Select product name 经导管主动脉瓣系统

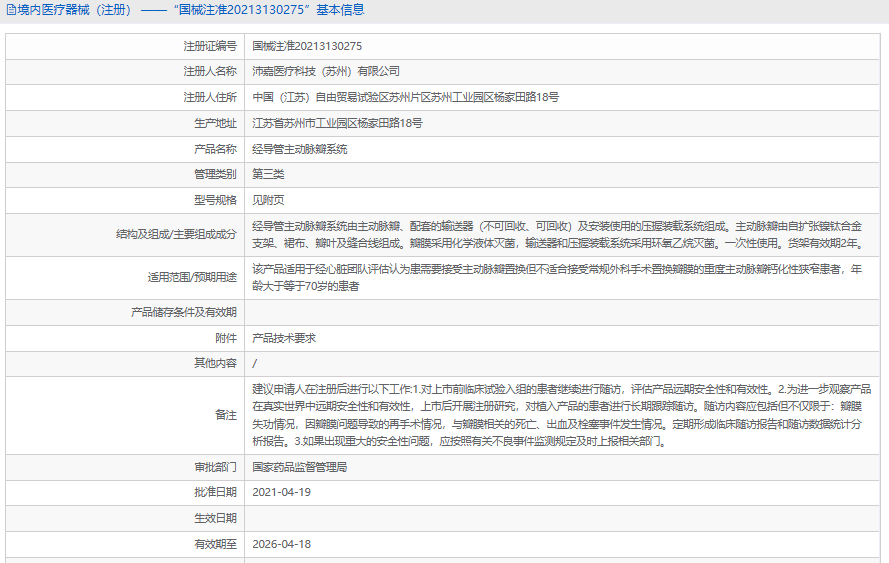[300, 149]
